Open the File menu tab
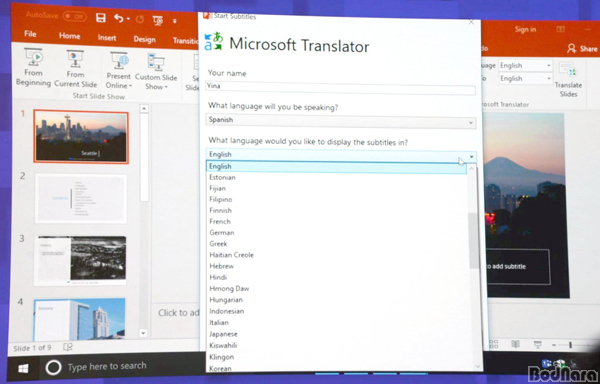600x384 pixels. (x=30, y=34)
